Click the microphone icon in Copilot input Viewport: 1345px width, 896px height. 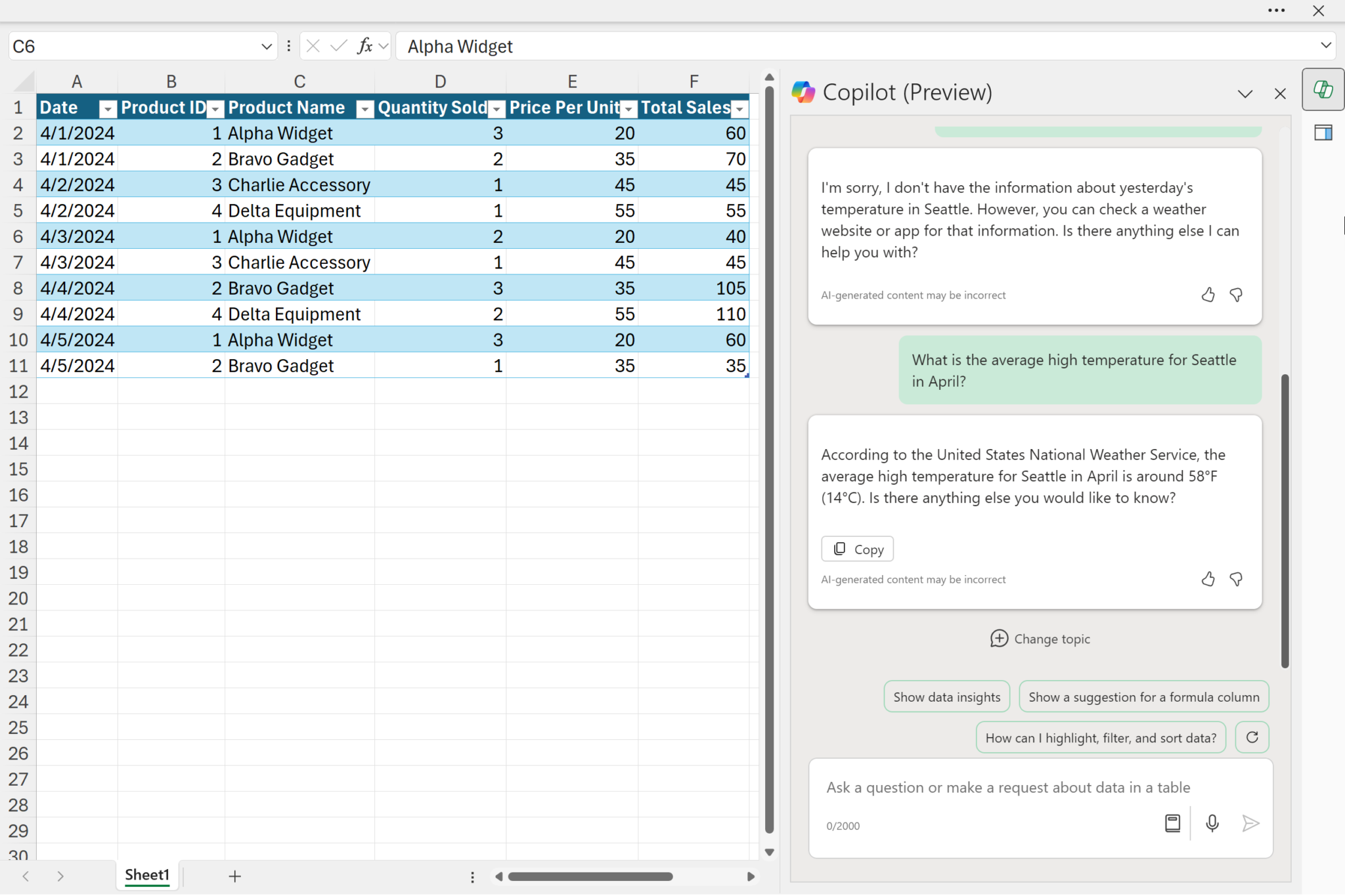pos(1212,823)
